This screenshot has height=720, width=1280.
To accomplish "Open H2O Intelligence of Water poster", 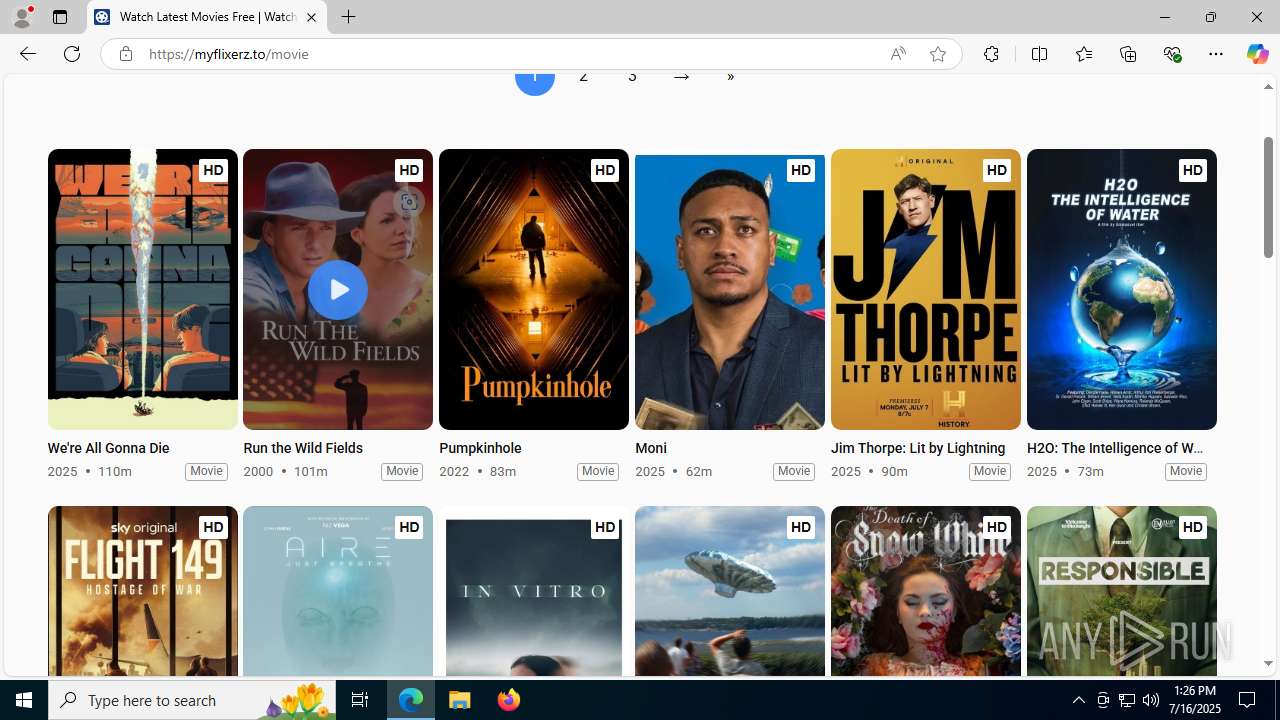I will pos(1122,290).
